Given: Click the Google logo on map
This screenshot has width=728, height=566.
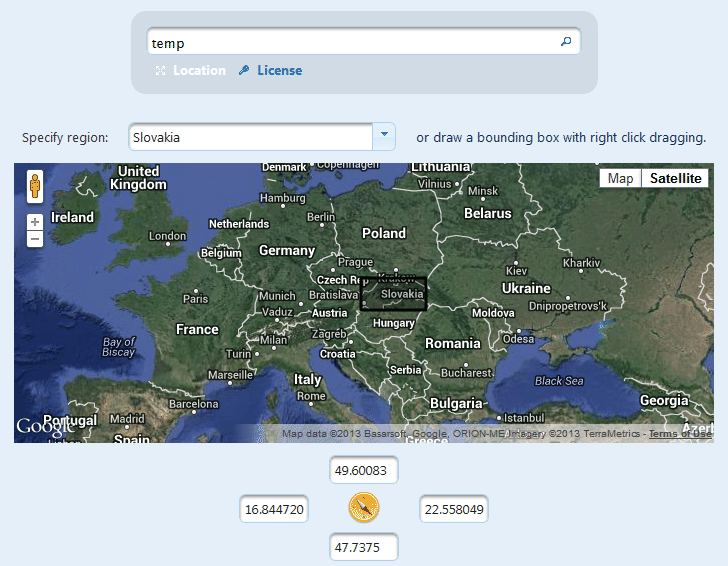Looking at the screenshot, I should coord(45,427).
